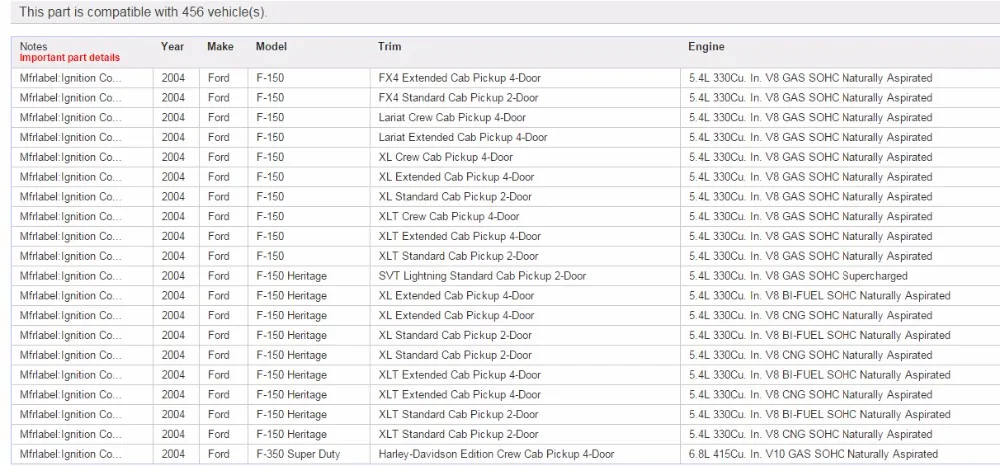Click '2004' in the SVT Lightning row
This screenshot has width=1000, height=466.
173,276
